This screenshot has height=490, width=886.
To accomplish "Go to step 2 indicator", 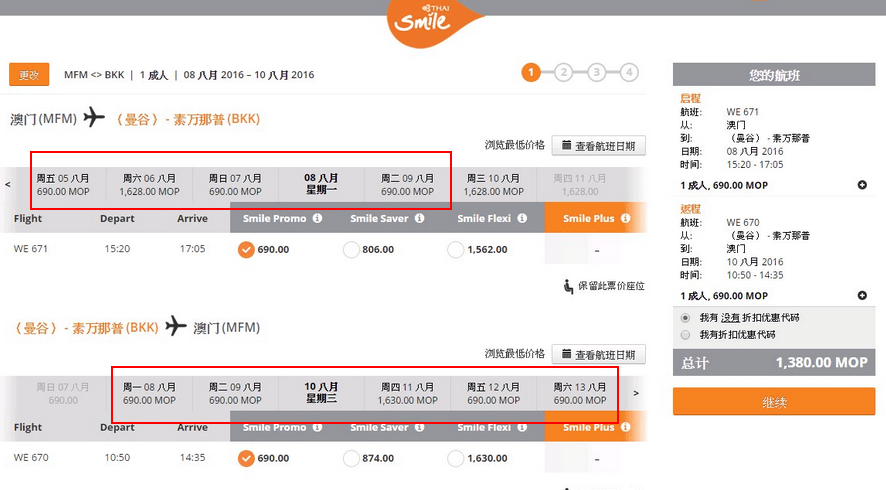I will [563, 72].
